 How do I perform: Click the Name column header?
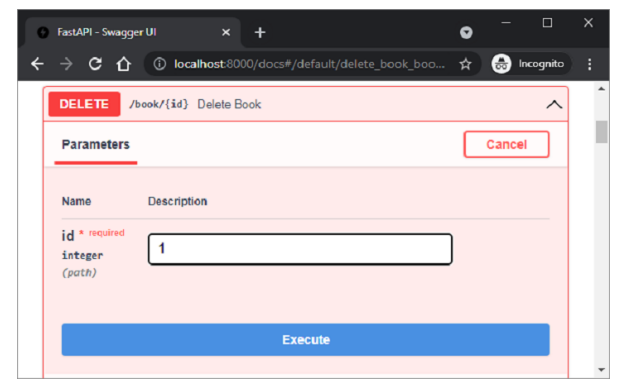coord(76,201)
